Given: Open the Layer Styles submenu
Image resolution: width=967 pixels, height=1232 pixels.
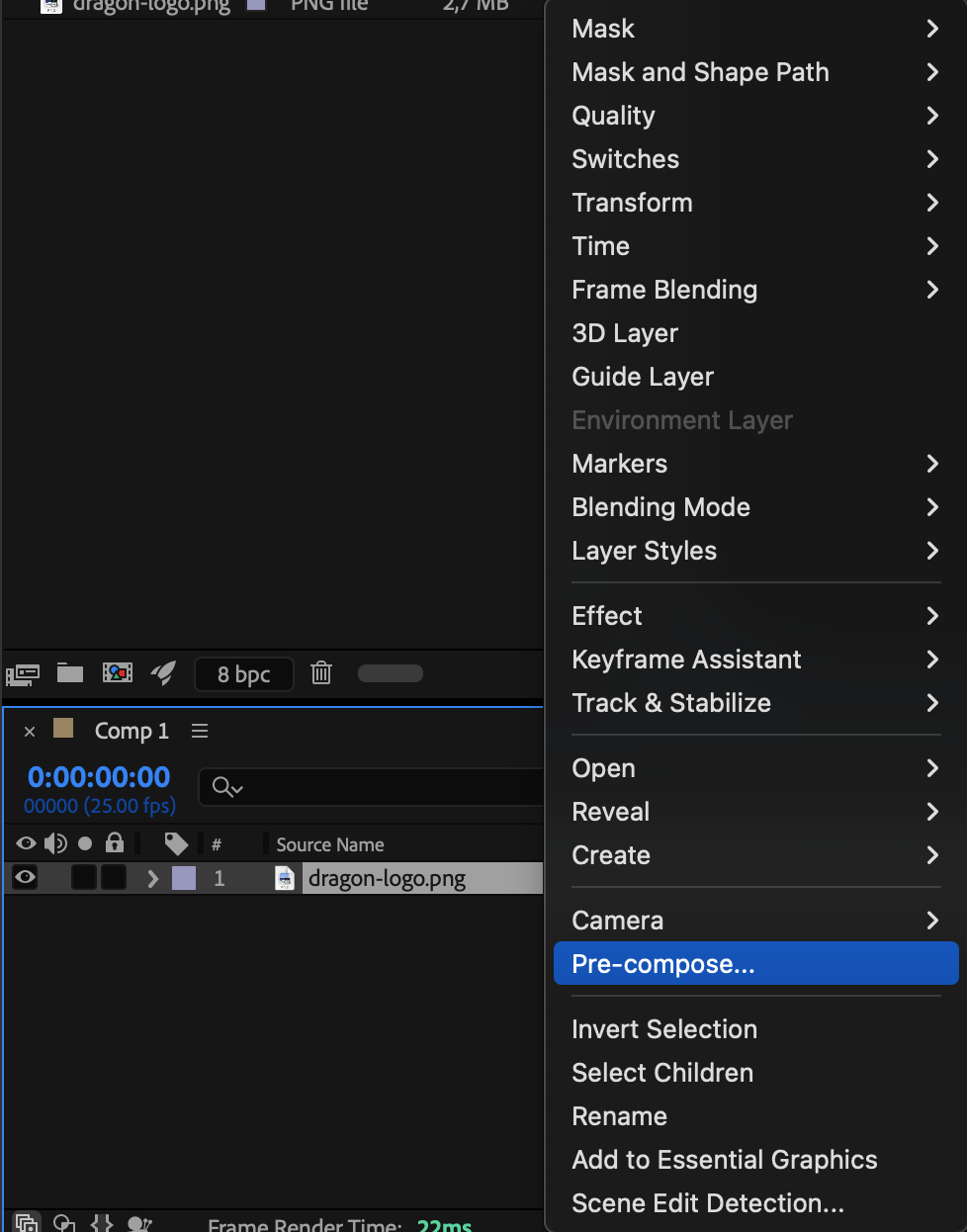Looking at the screenshot, I should (755, 551).
